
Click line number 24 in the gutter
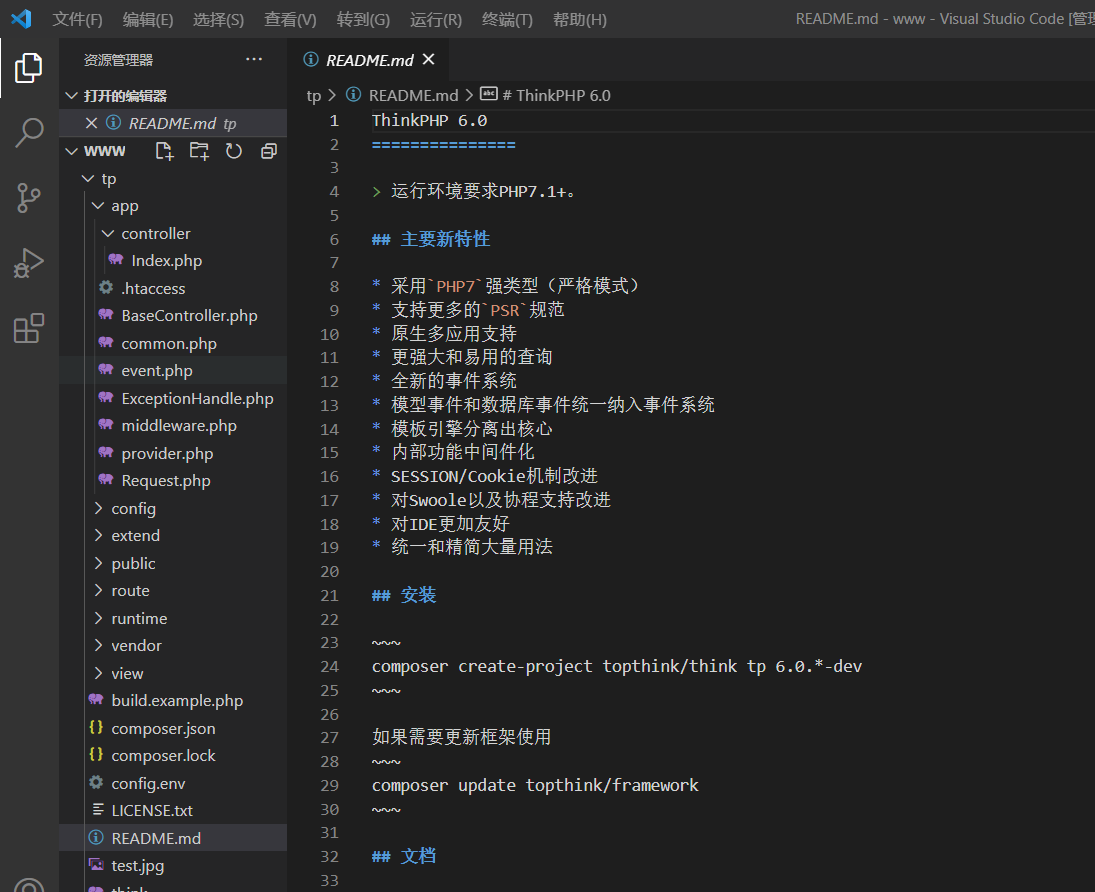coord(330,667)
